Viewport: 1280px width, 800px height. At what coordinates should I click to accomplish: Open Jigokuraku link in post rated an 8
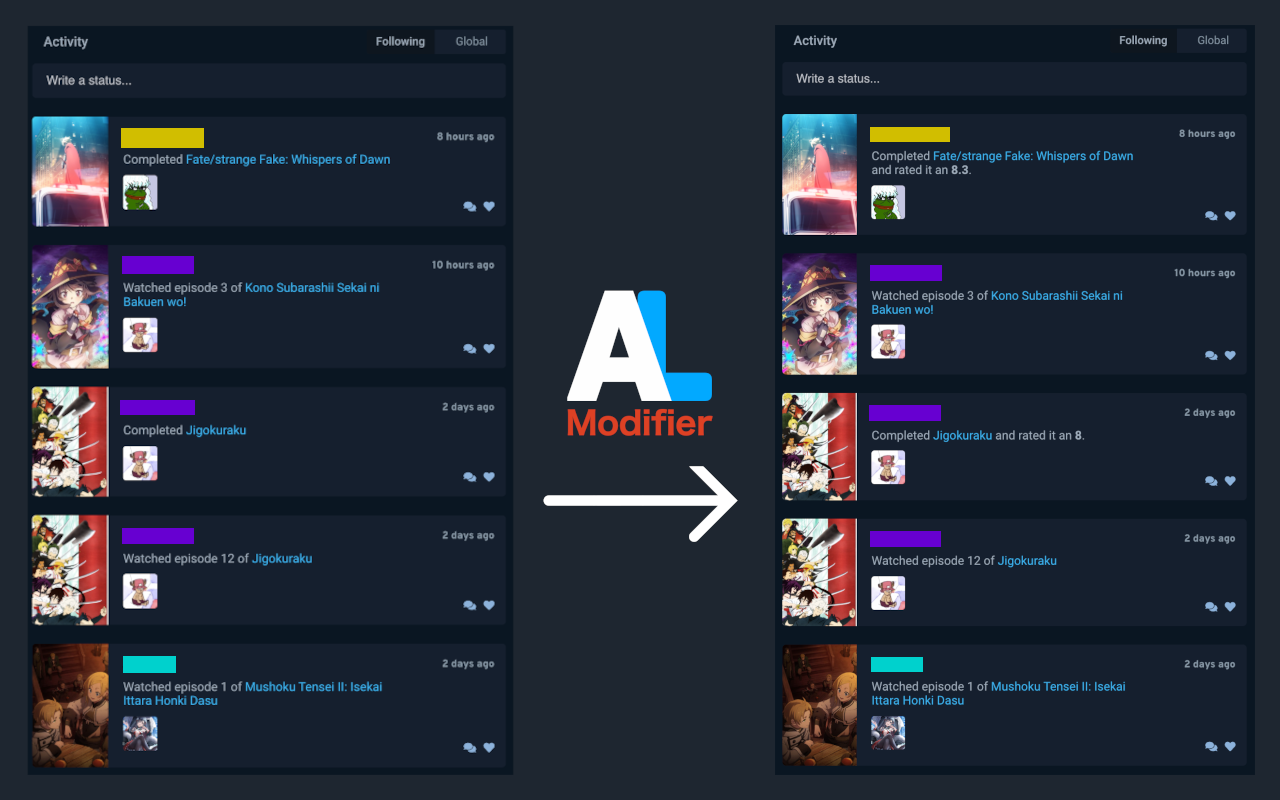[962, 436]
